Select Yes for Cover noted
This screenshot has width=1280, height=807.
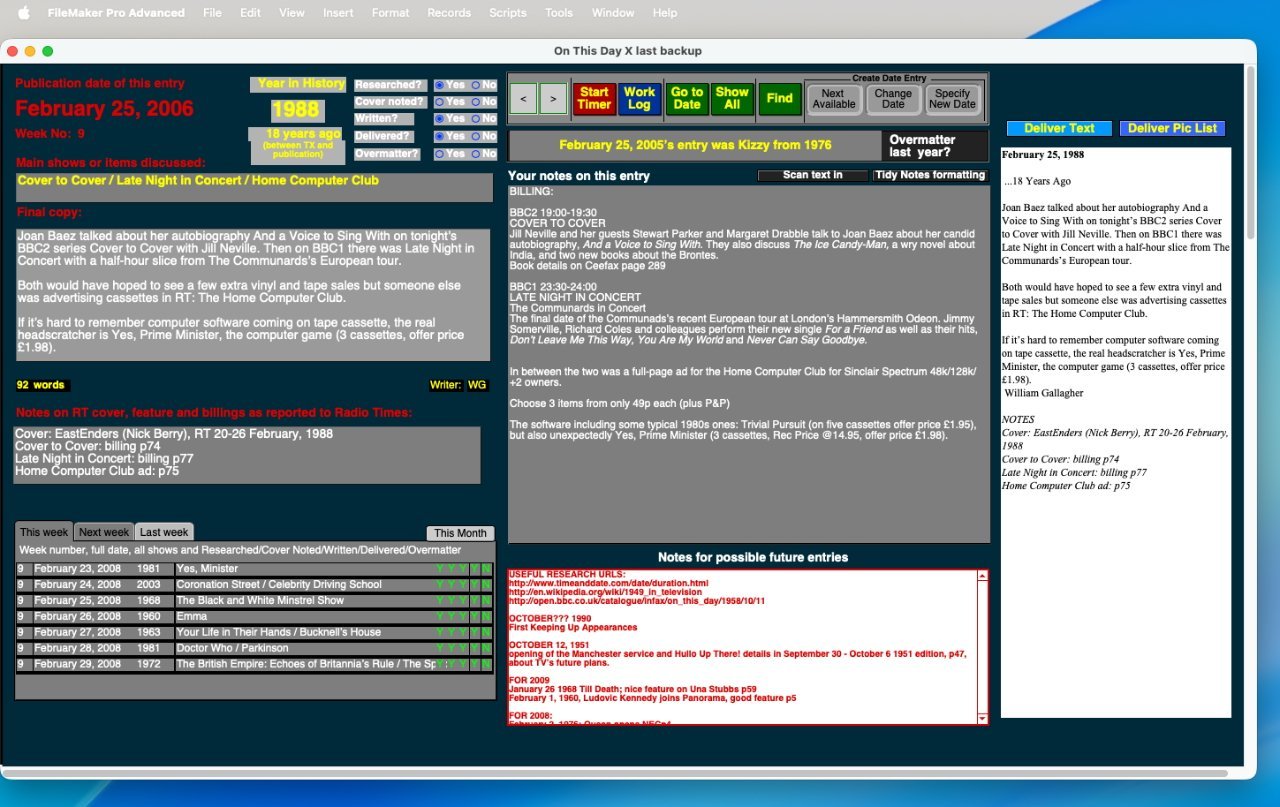pos(440,102)
